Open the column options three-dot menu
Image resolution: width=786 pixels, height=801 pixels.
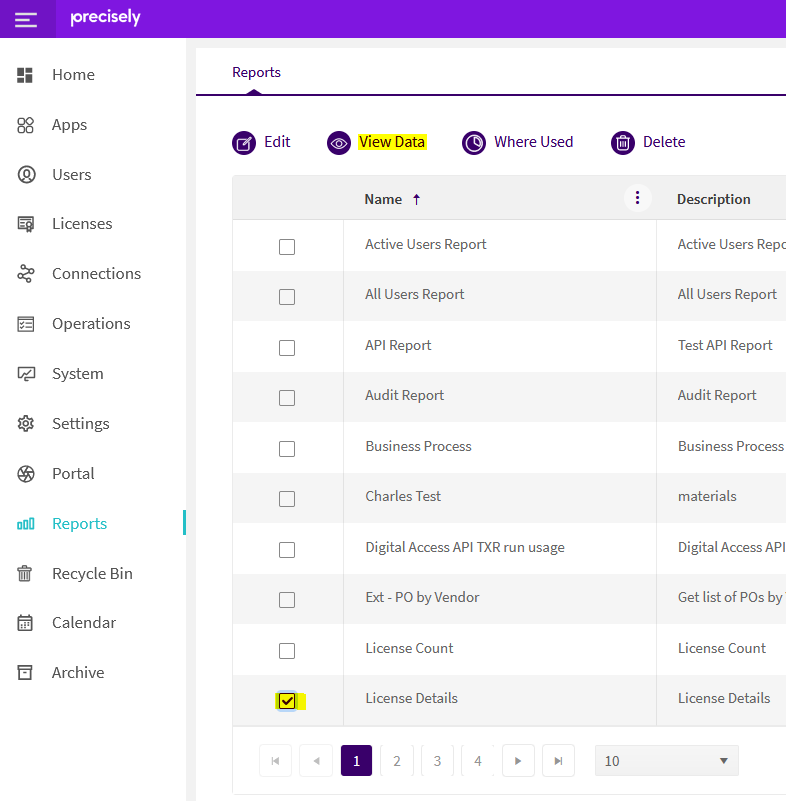tap(638, 198)
